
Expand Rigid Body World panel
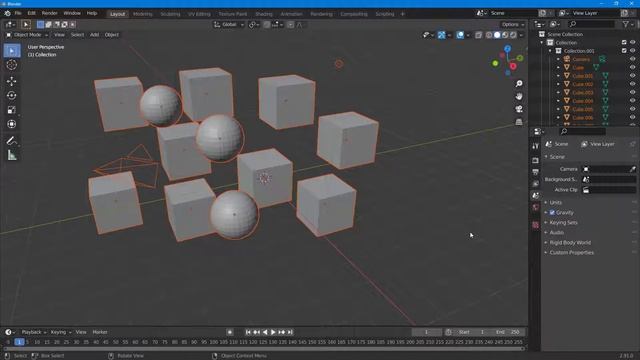click(x=570, y=242)
